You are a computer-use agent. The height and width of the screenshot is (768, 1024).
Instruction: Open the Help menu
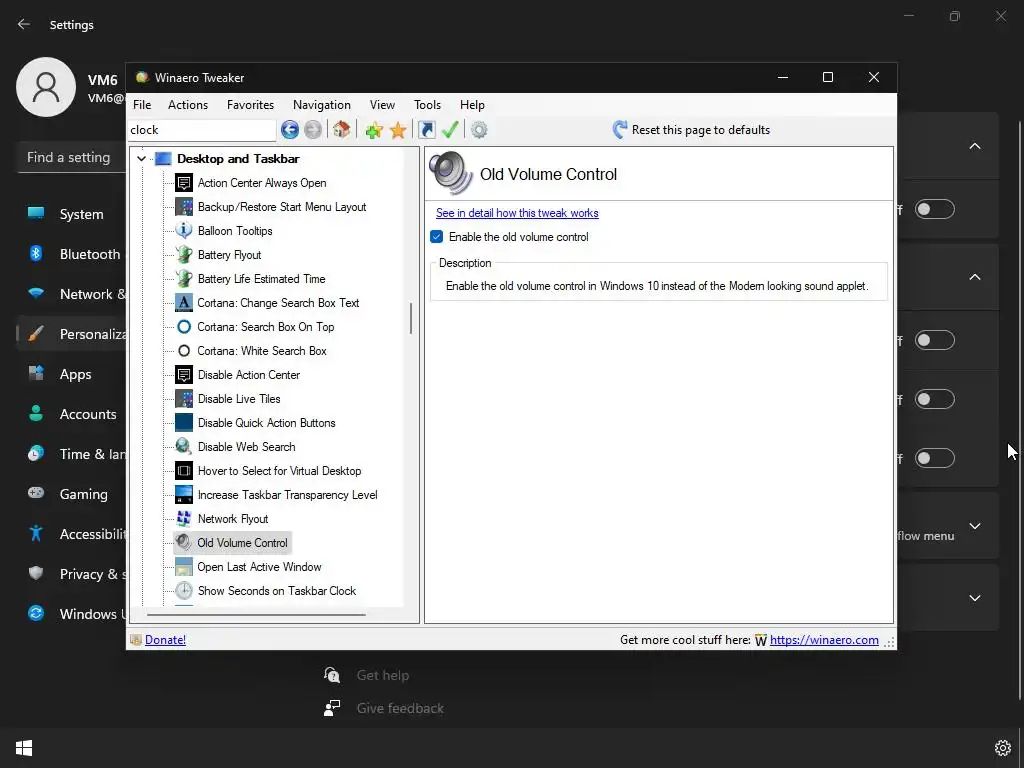coord(472,105)
